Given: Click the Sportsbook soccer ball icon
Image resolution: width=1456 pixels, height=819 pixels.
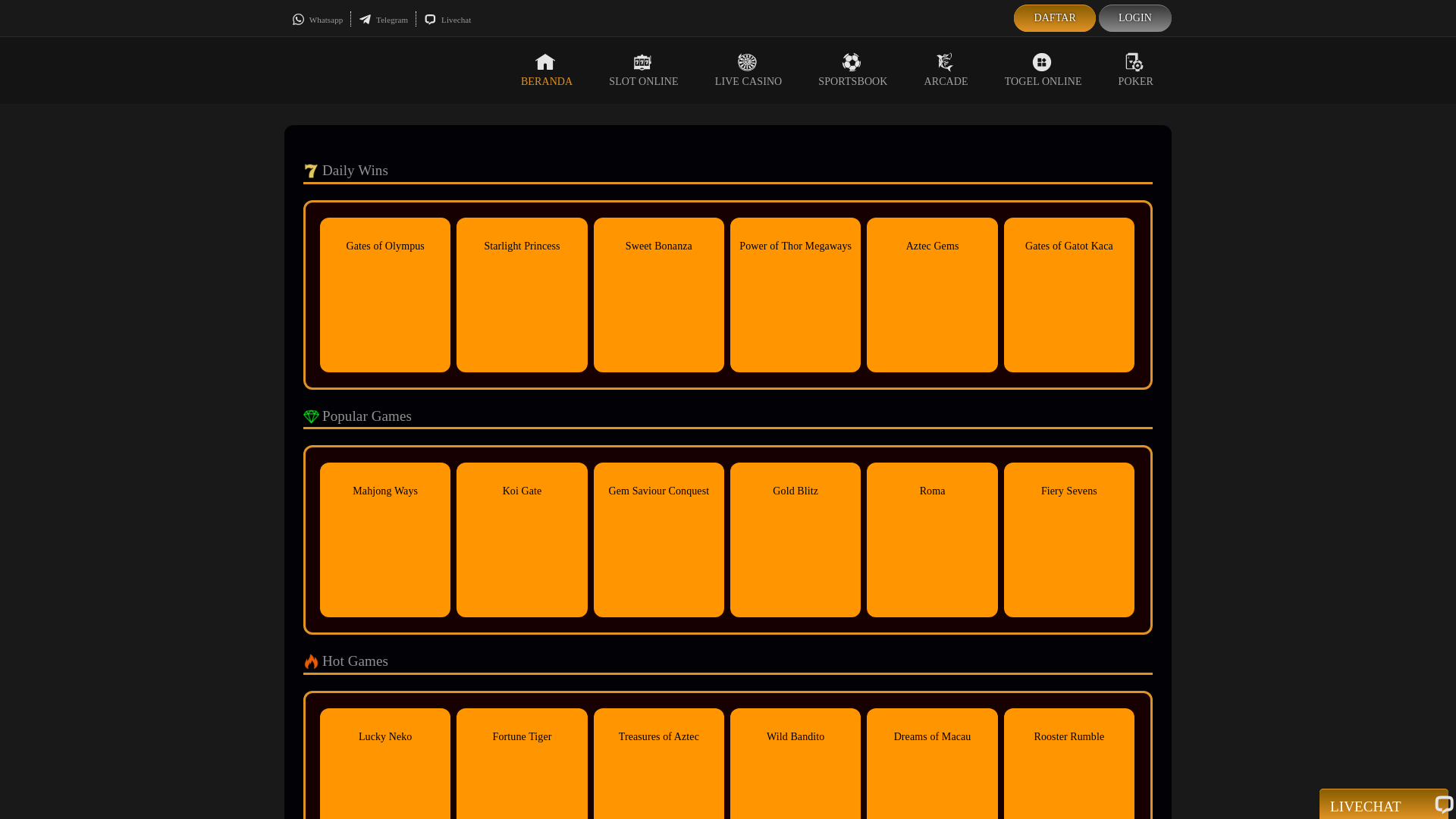Looking at the screenshot, I should [852, 62].
